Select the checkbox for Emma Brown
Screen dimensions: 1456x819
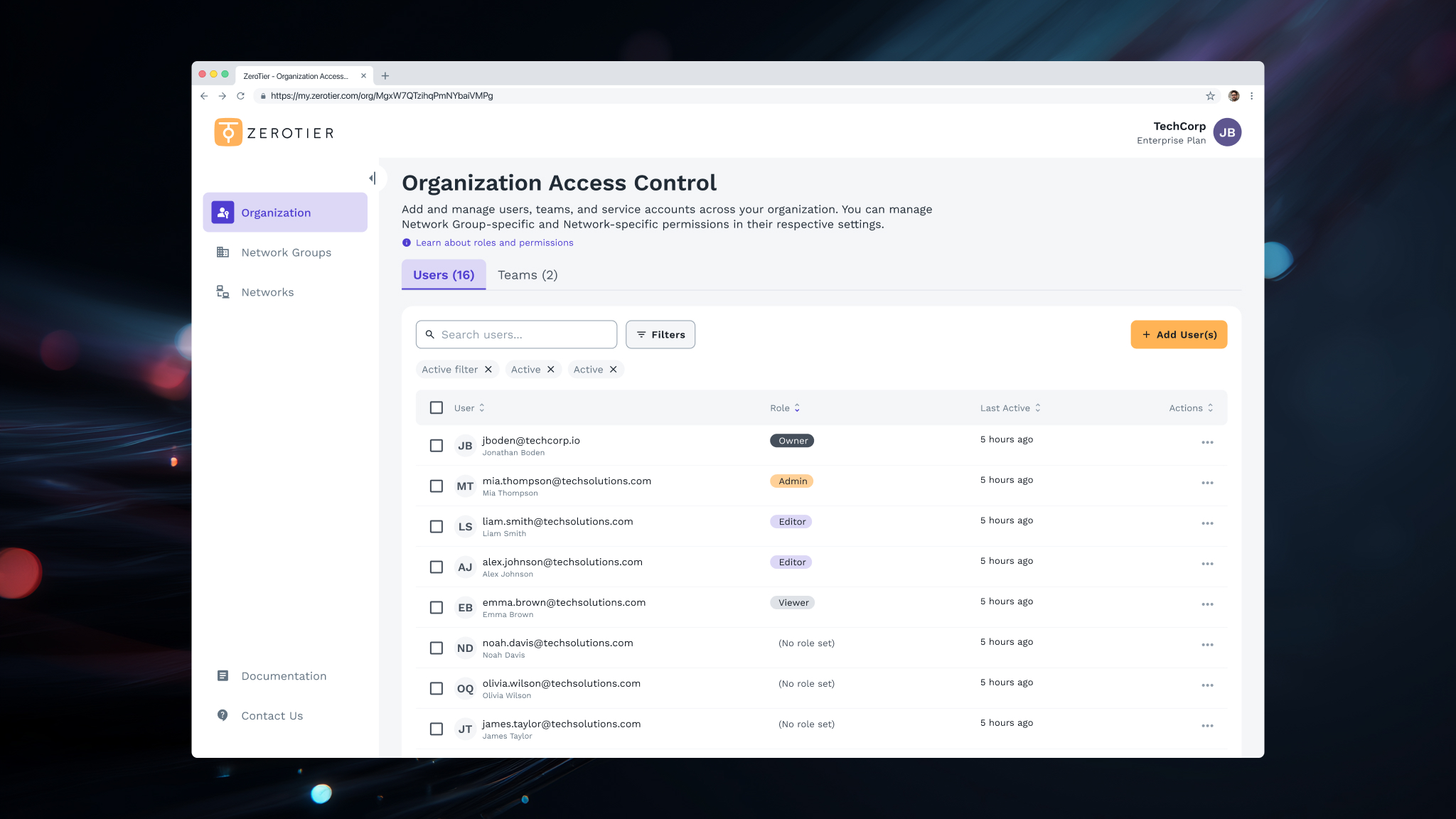coord(437,608)
